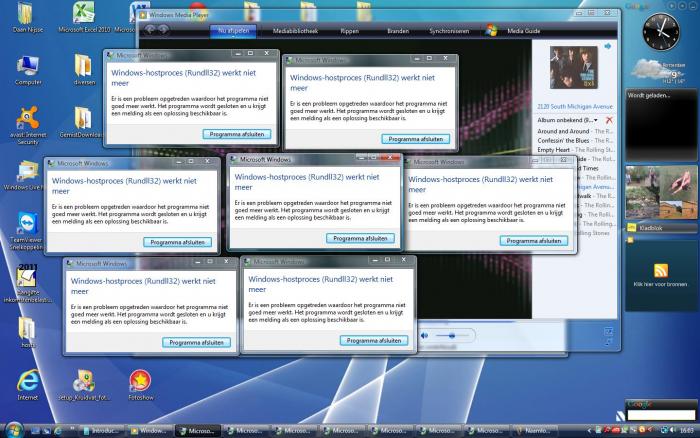Select the Computer desktop icon

pos(28,71)
